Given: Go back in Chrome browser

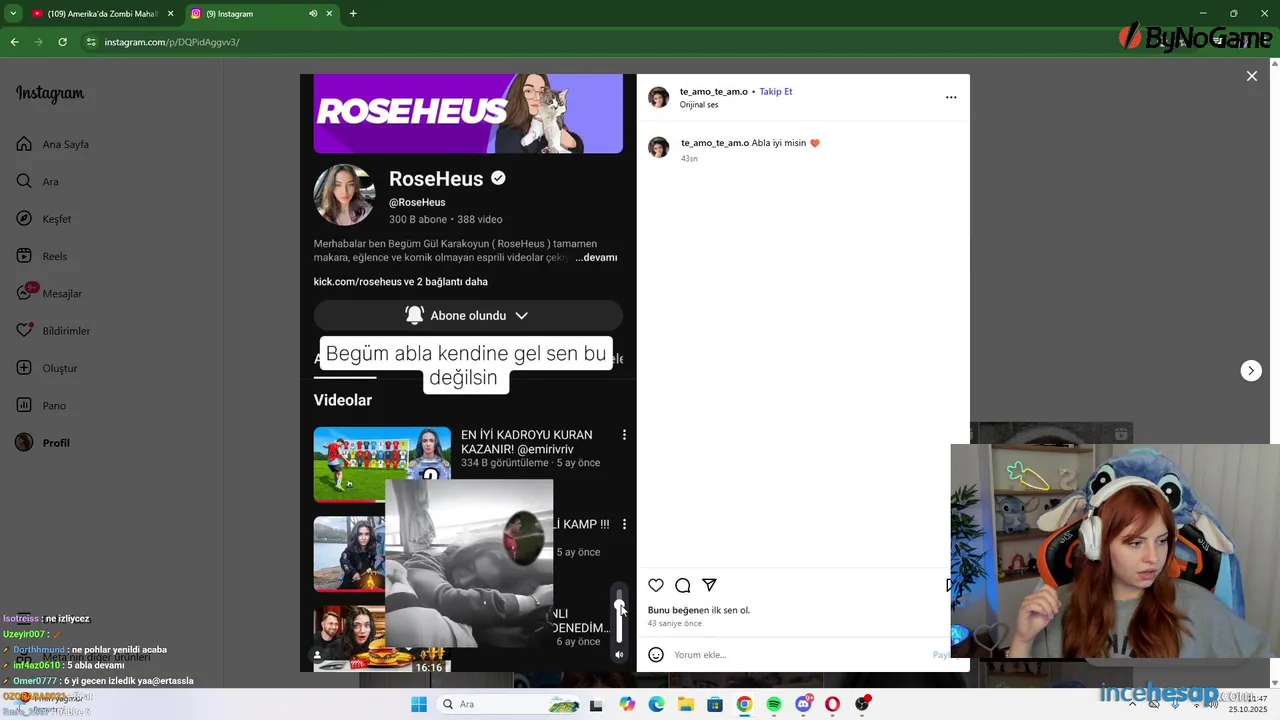Looking at the screenshot, I should point(14,42).
